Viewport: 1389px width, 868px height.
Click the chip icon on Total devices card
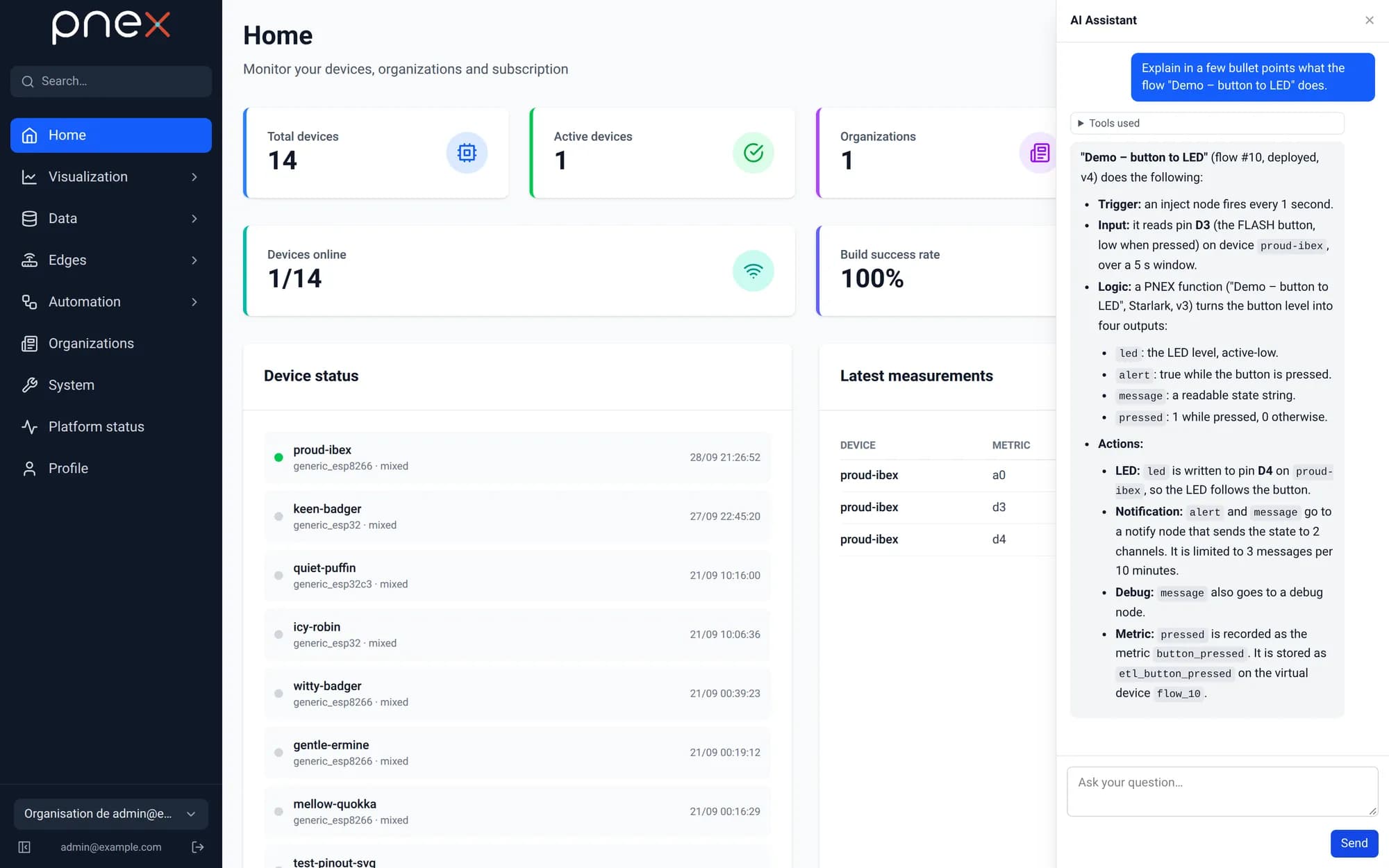(467, 153)
